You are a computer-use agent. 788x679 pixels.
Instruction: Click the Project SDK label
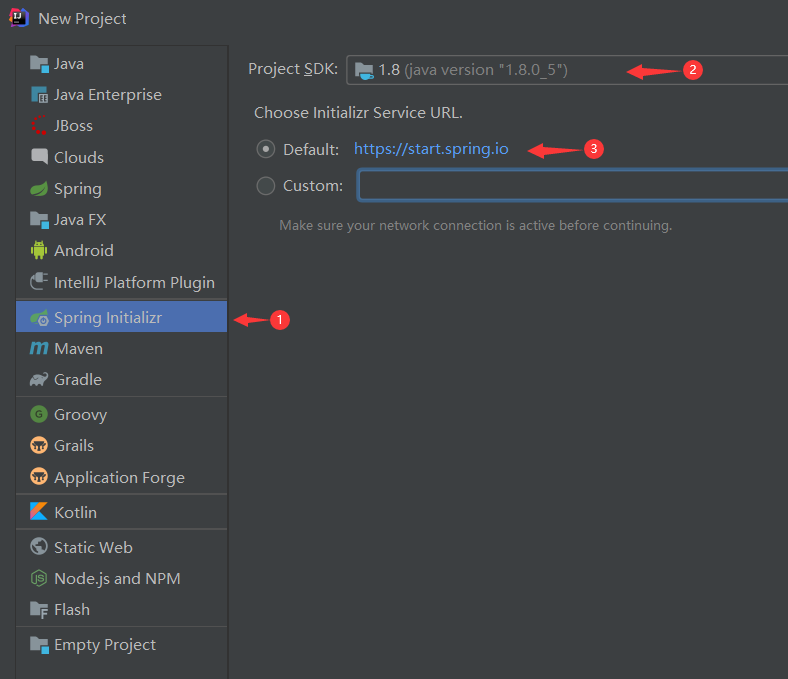pyautogui.click(x=293, y=69)
